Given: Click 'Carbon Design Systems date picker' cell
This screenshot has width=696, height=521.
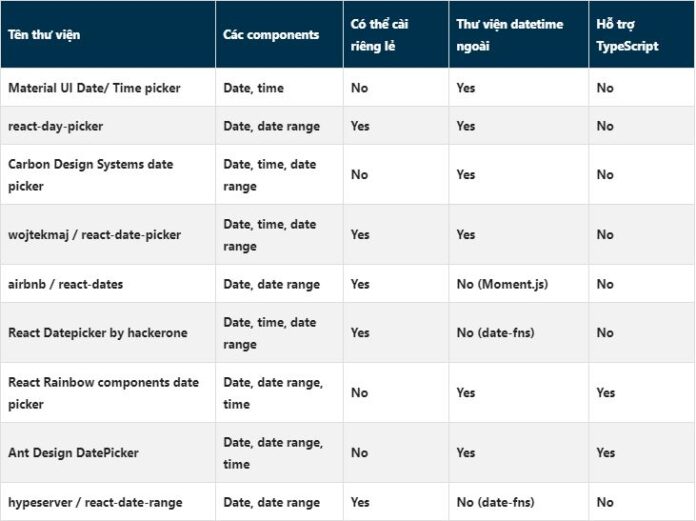Looking at the screenshot, I should point(90,175).
